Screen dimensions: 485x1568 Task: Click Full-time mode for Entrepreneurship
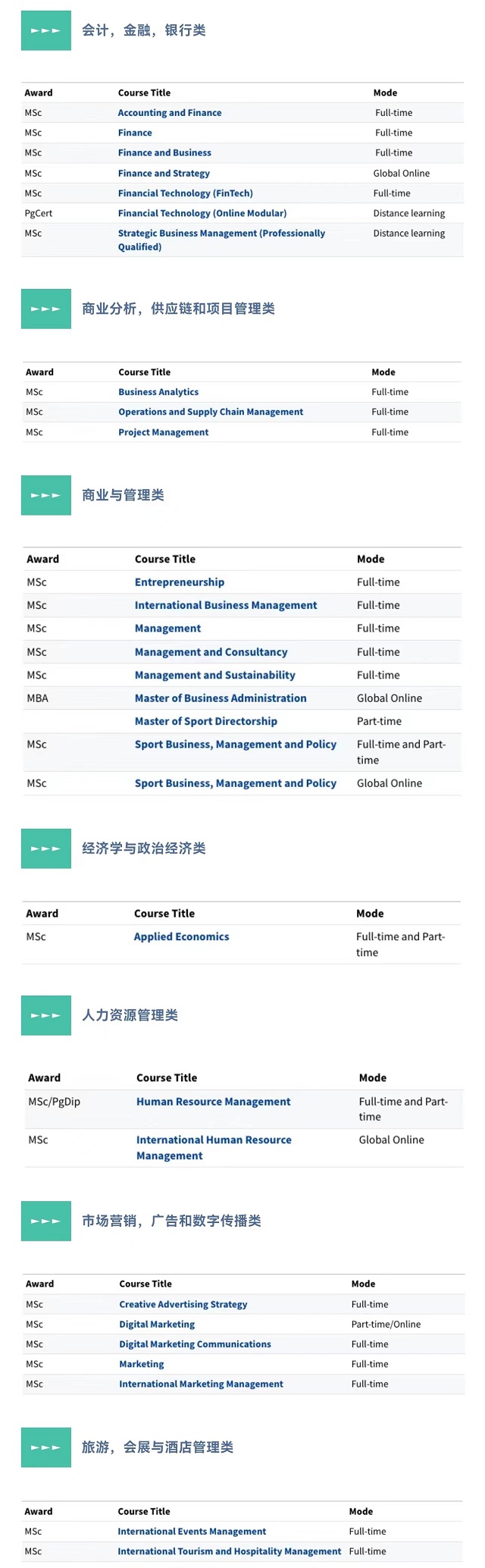click(x=379, y=582)
